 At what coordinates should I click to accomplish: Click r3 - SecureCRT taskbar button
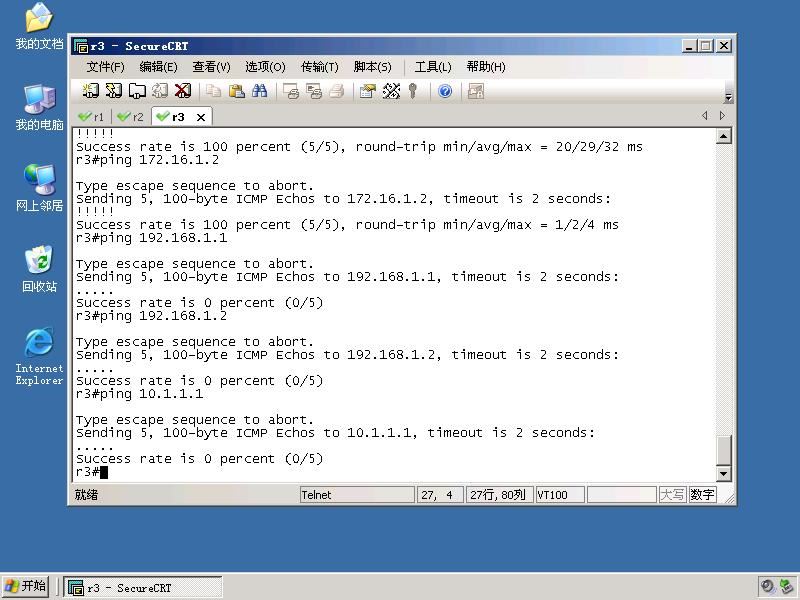tap(143, 588)
